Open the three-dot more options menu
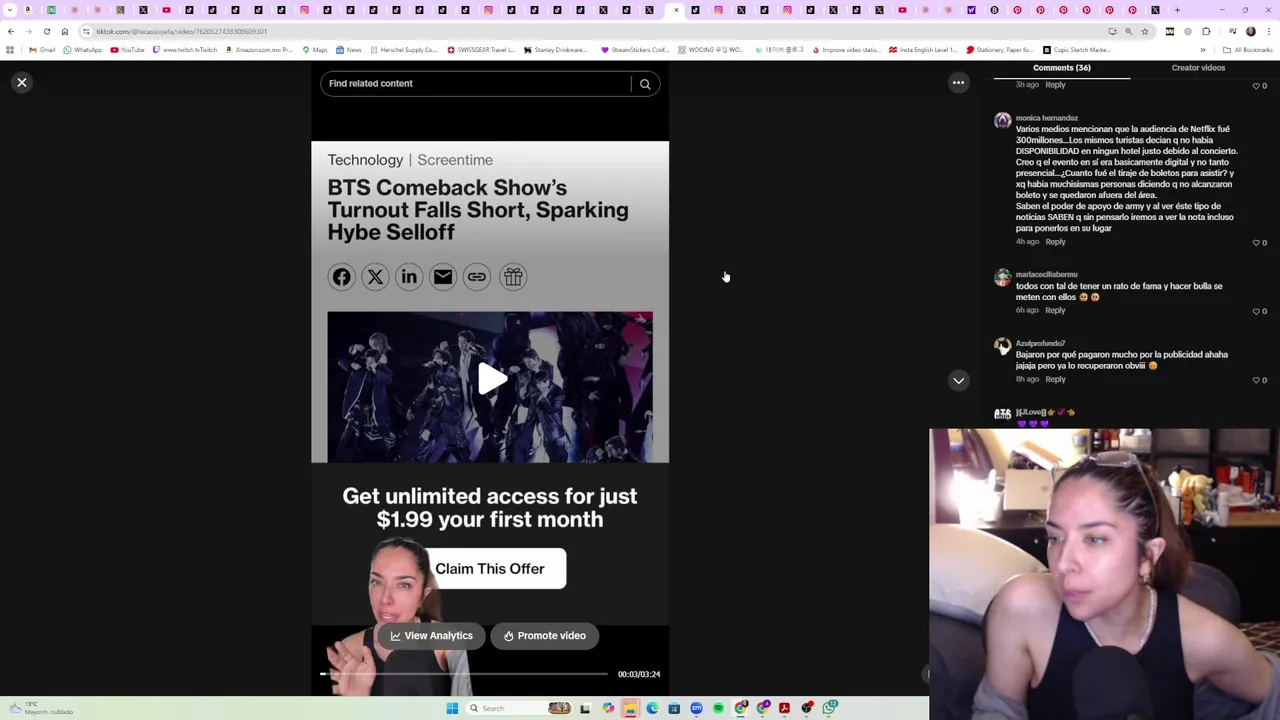 958,83
